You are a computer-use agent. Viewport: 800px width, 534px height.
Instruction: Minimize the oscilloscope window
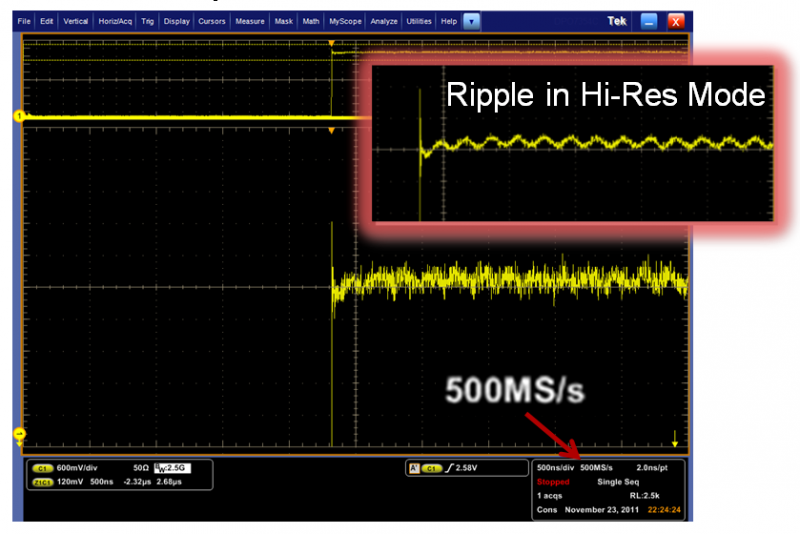click(650, 21)
